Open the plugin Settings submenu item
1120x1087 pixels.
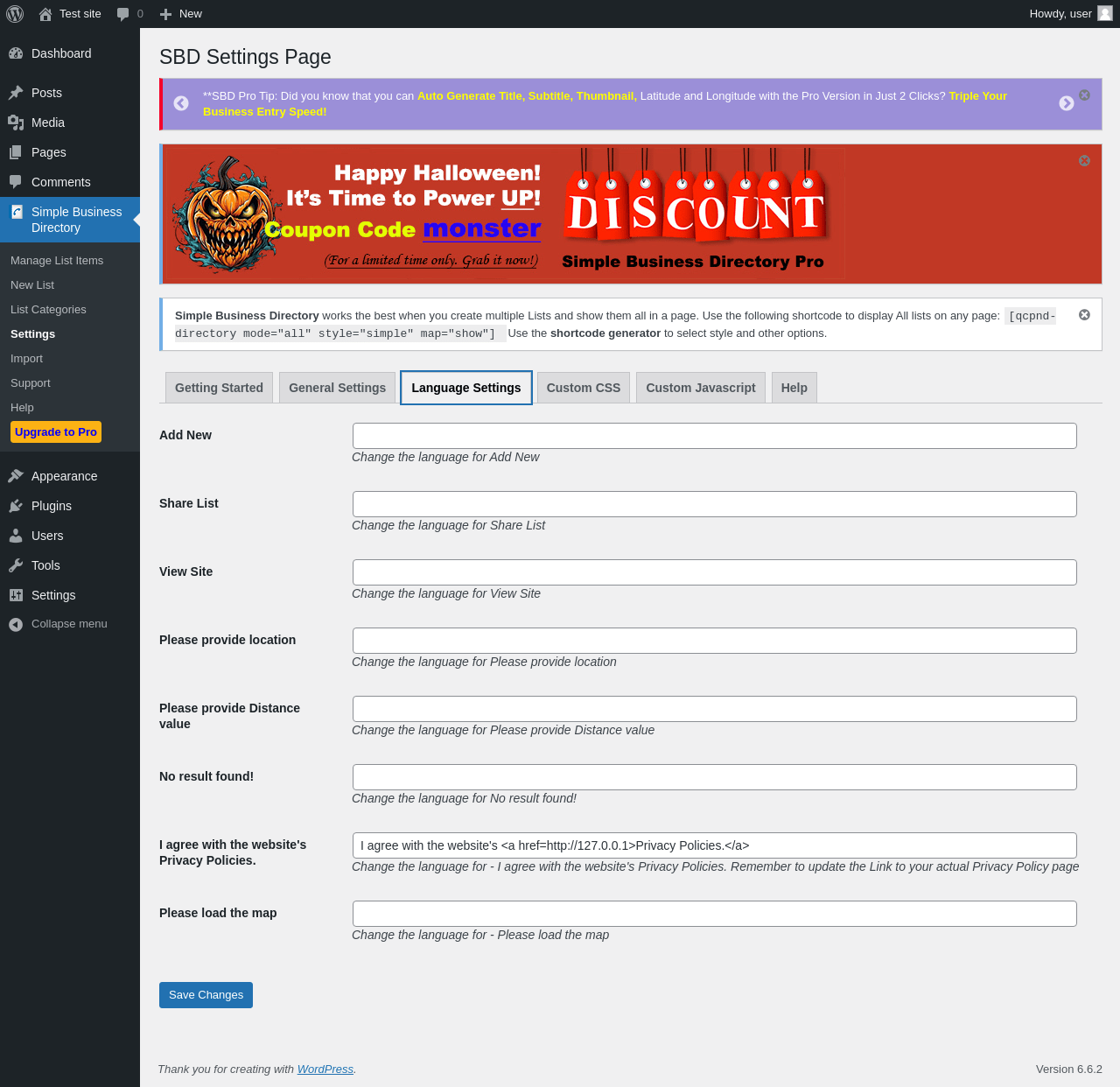coord(32,334)
